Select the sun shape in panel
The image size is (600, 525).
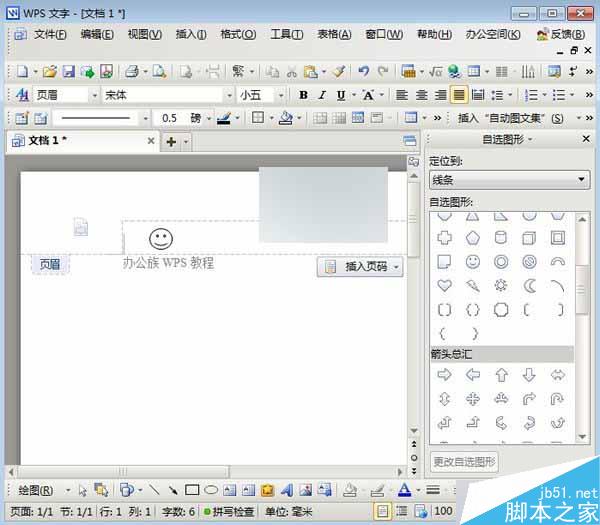coord(501,285)
